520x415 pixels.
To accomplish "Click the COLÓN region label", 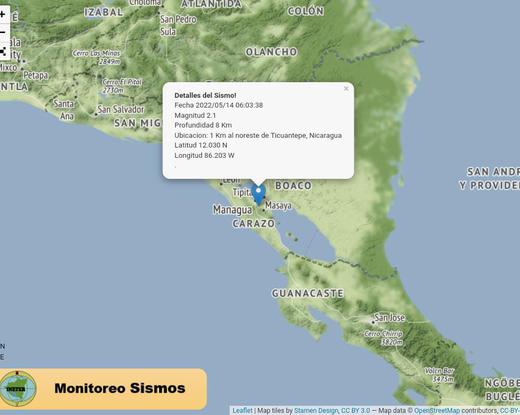I will coord(306,11).
